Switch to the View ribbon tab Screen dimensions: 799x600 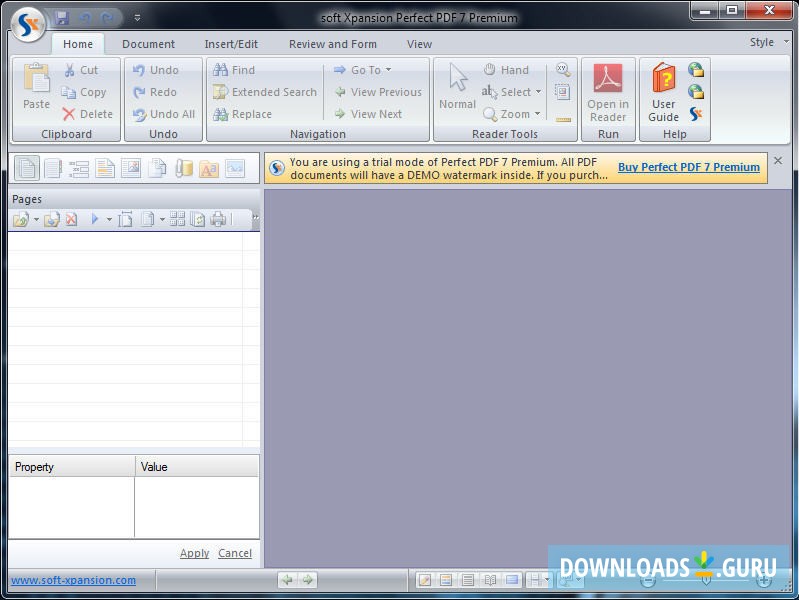419,44
